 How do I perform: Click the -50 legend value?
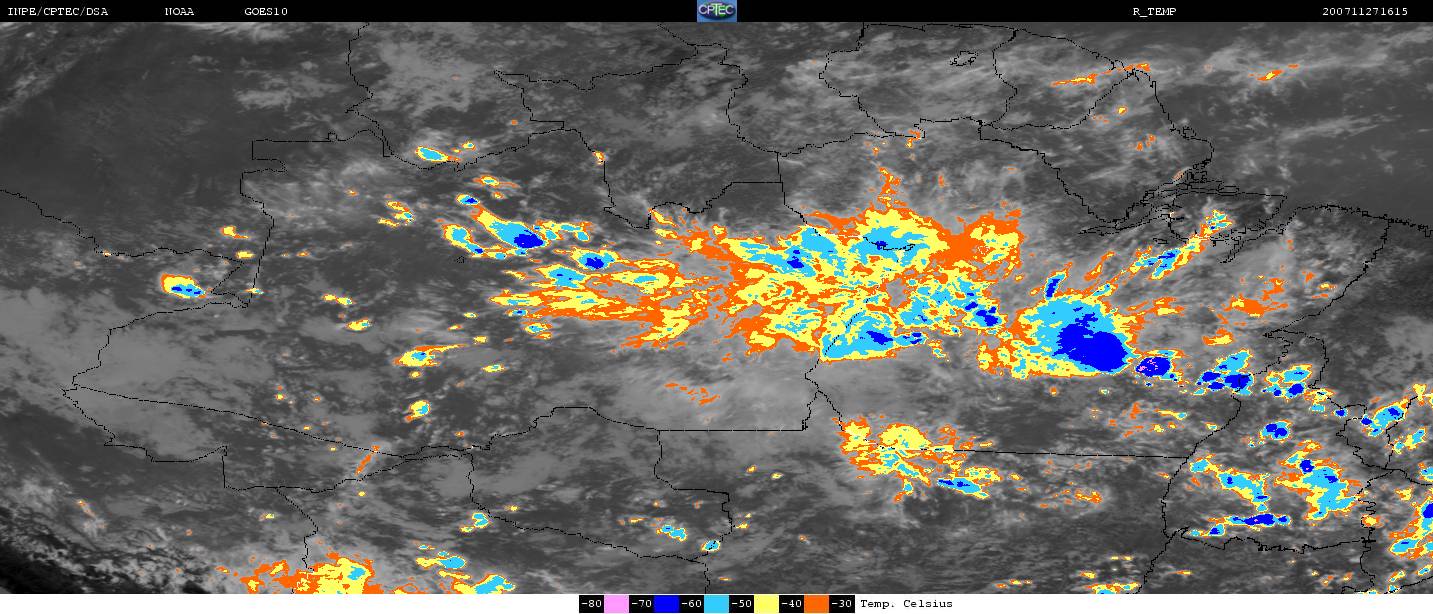pyautogui.click(x=742, y=604)
